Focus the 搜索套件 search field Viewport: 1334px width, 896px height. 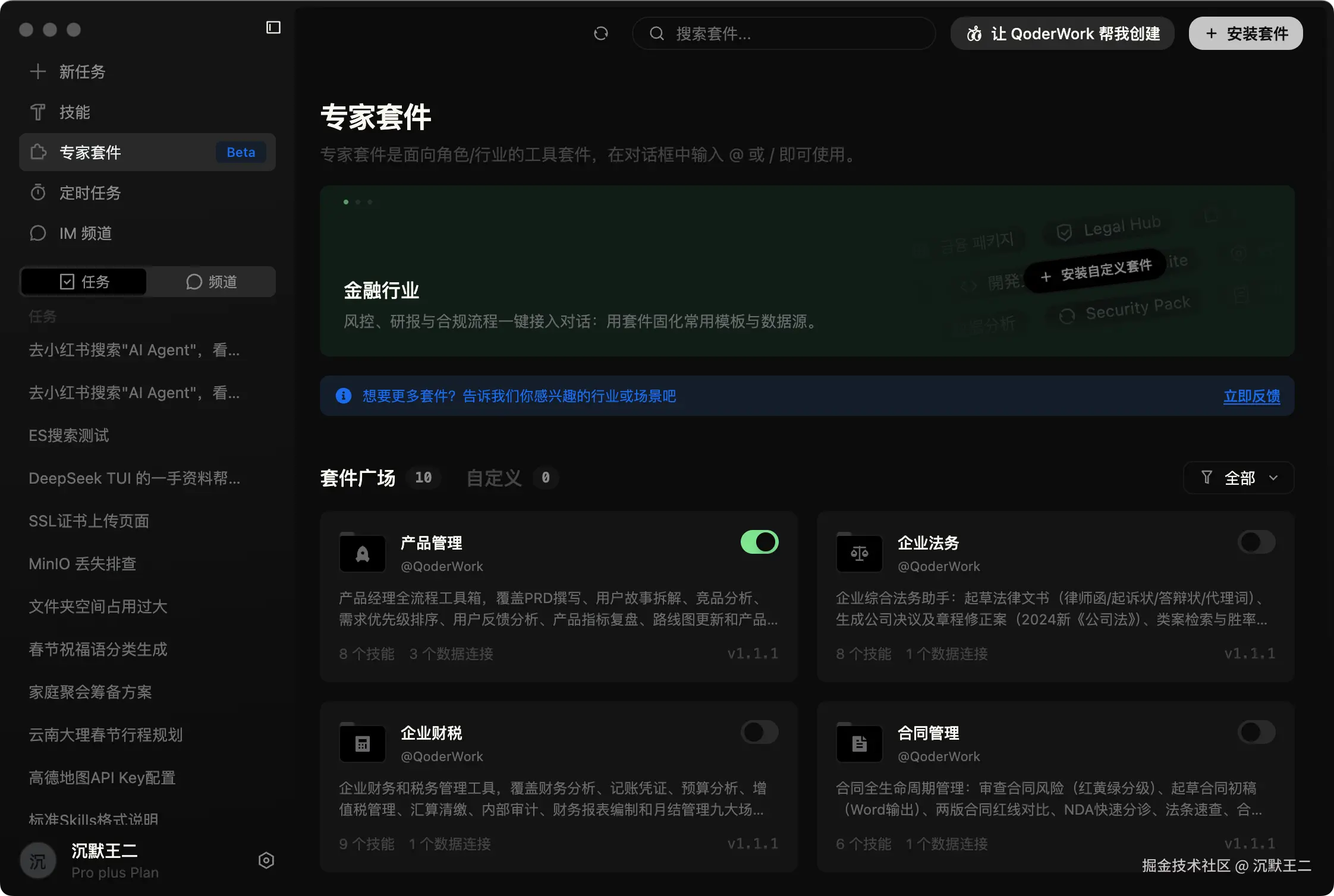pyautogui.click(x=784, y=33)
